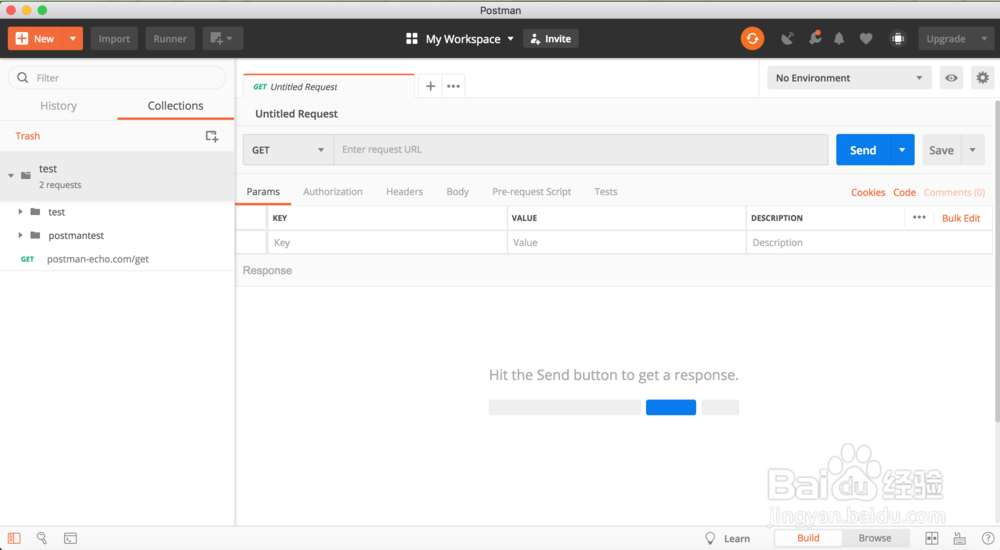Open the notifications bell icon
This screenshot has width=1000, height=550.
[839, 39]
